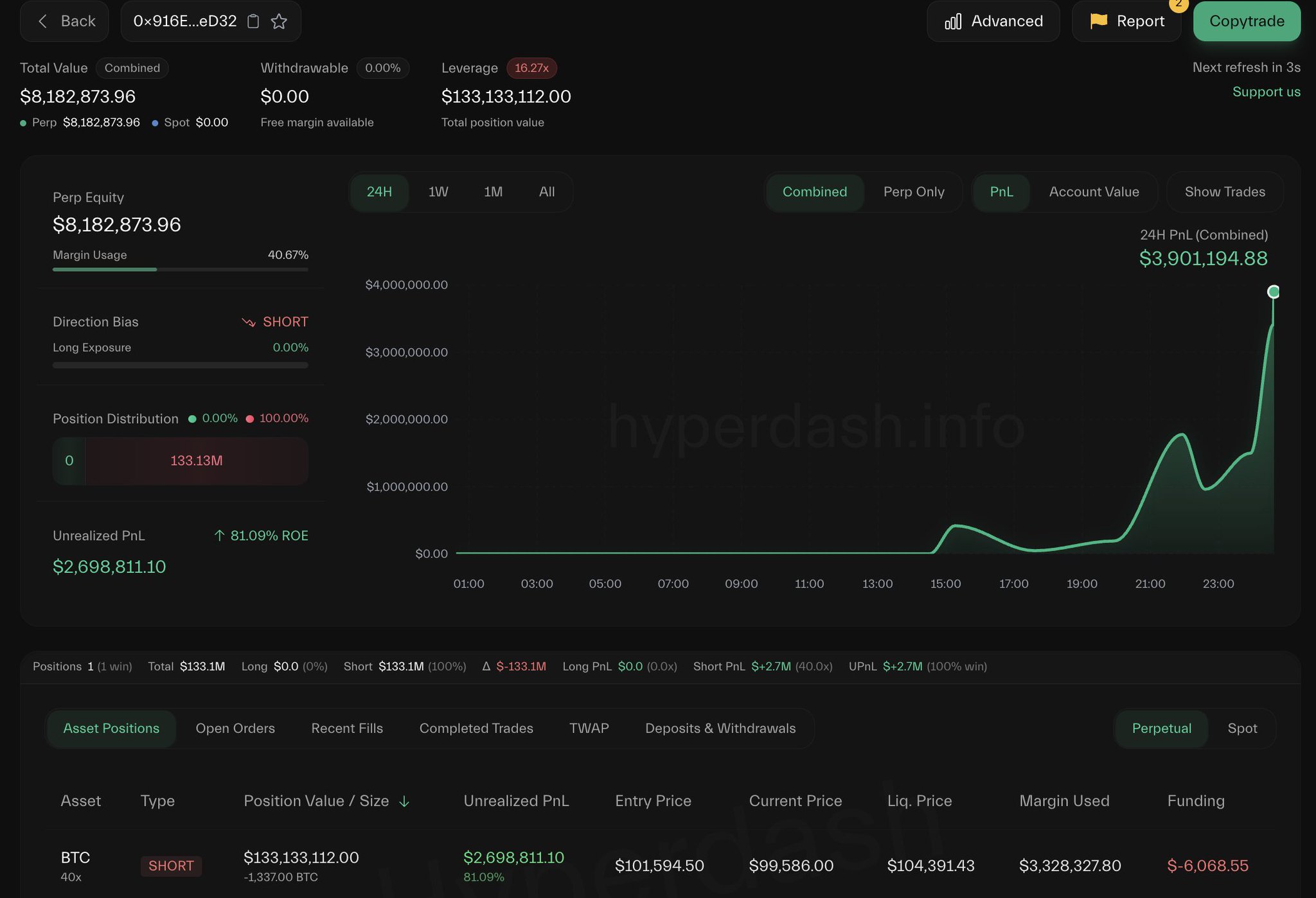Click the Copytrade button
1316x898 pixels.
(1247, 21)
